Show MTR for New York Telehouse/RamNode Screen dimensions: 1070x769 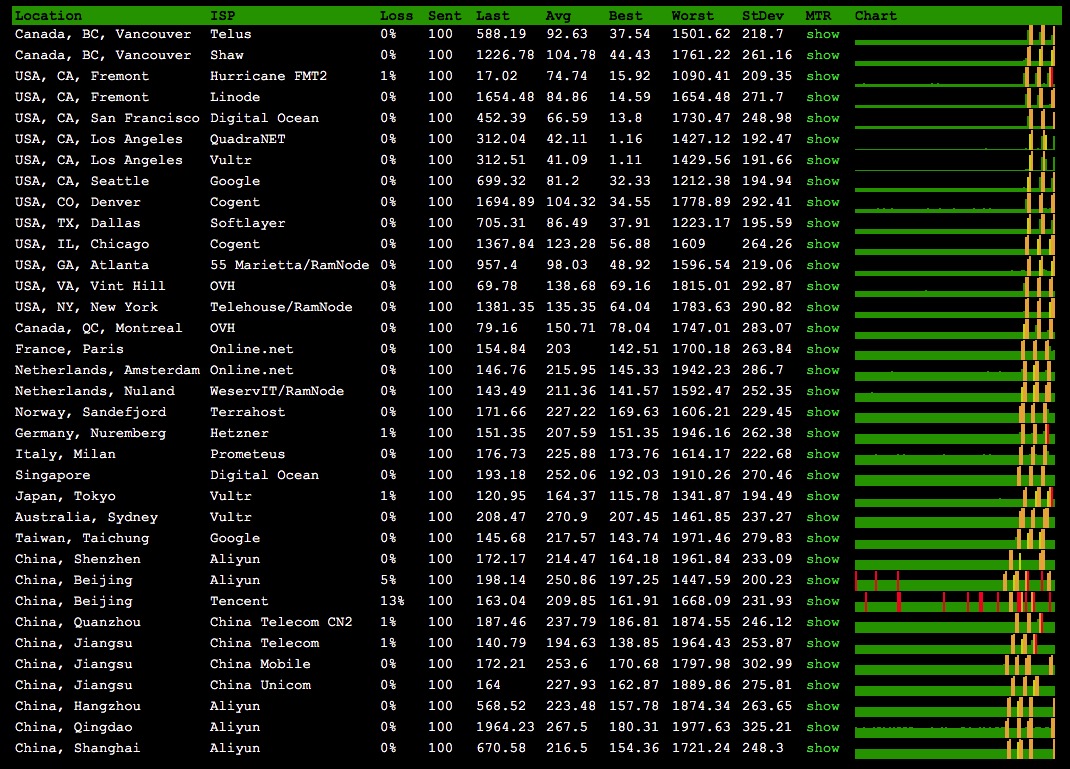[x=823, y=307]
